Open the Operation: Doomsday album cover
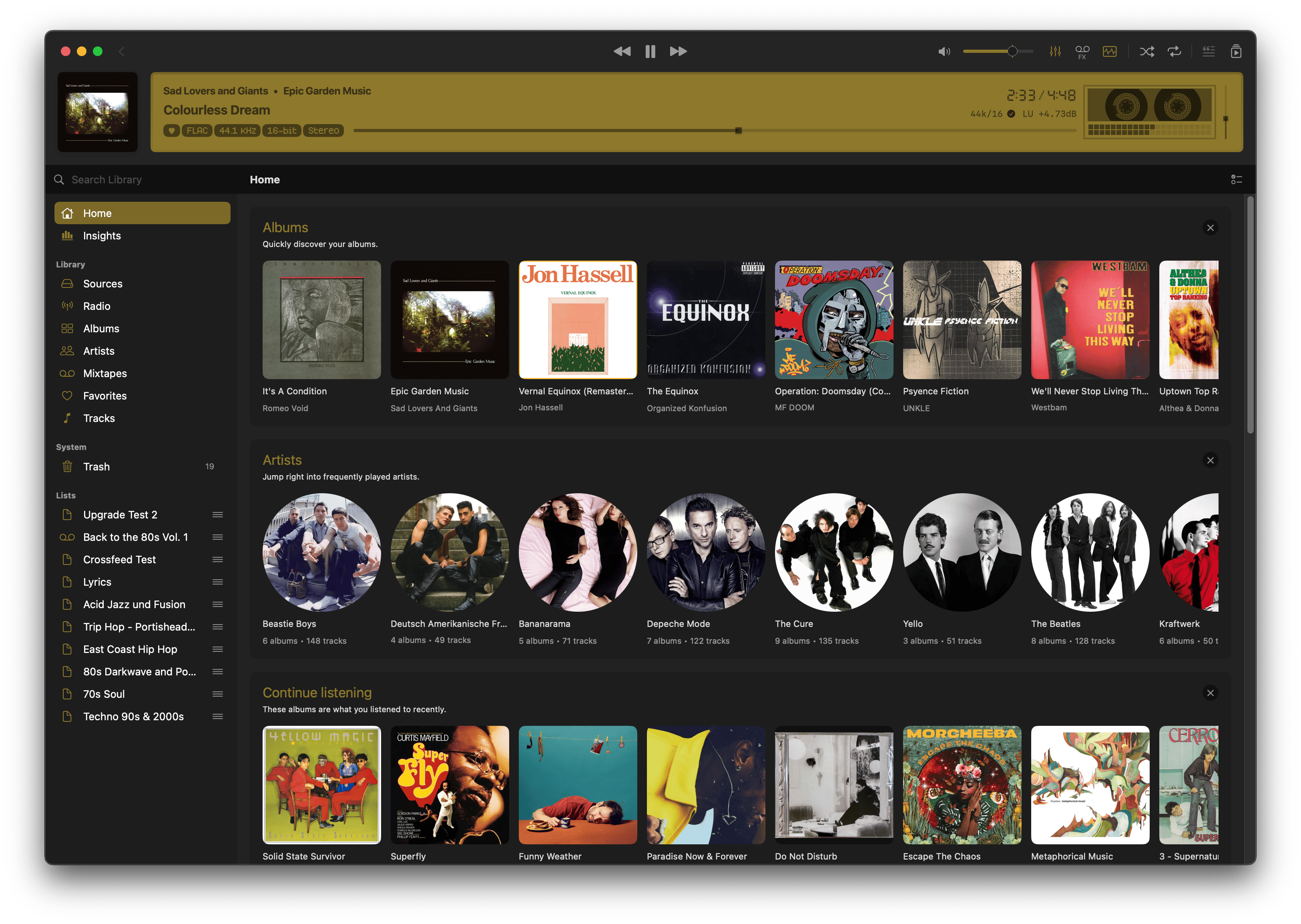The width and height of the screenshot is (1301, 924). pyautogui.click(x=833, y=320)
